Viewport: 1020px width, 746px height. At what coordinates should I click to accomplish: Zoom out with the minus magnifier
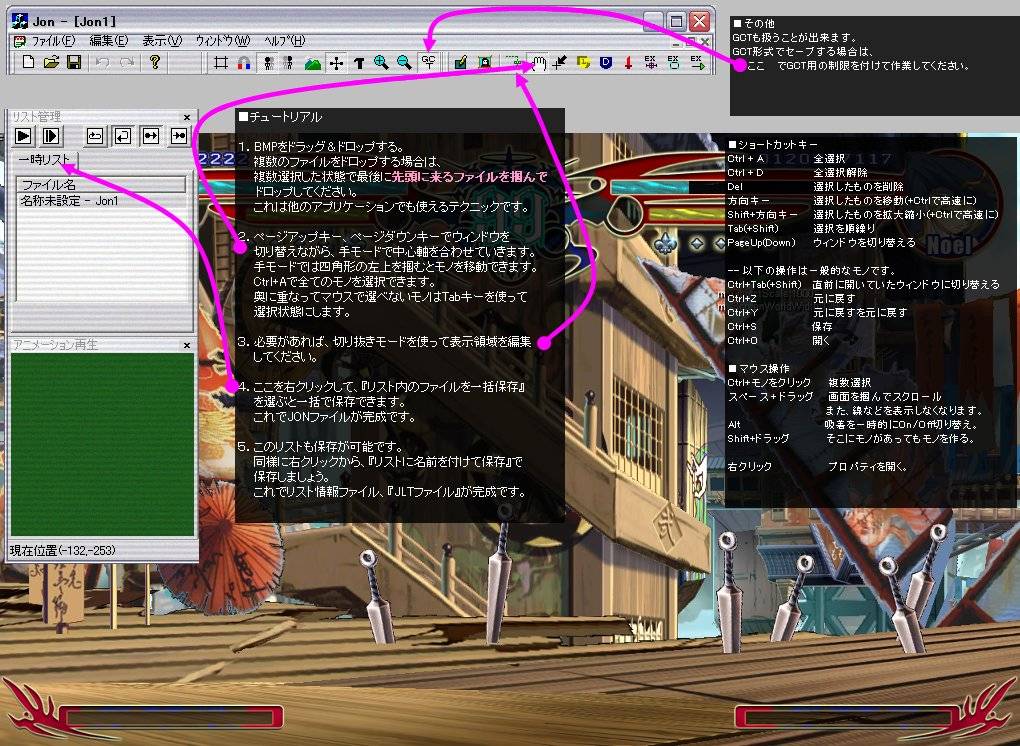tap(404, 62)
